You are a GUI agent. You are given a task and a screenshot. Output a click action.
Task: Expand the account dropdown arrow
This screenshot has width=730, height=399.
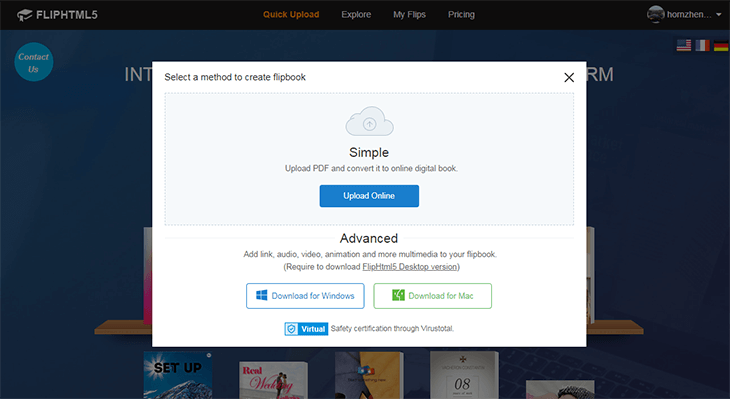[x=719, y=15]
